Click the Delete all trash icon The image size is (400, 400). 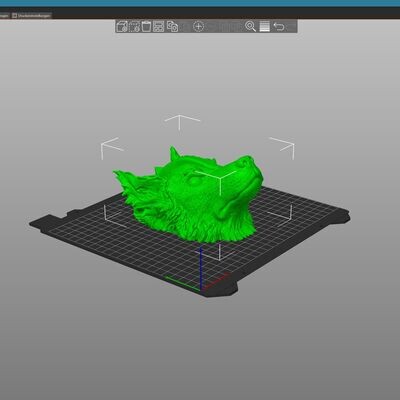(x=146, y=26)
